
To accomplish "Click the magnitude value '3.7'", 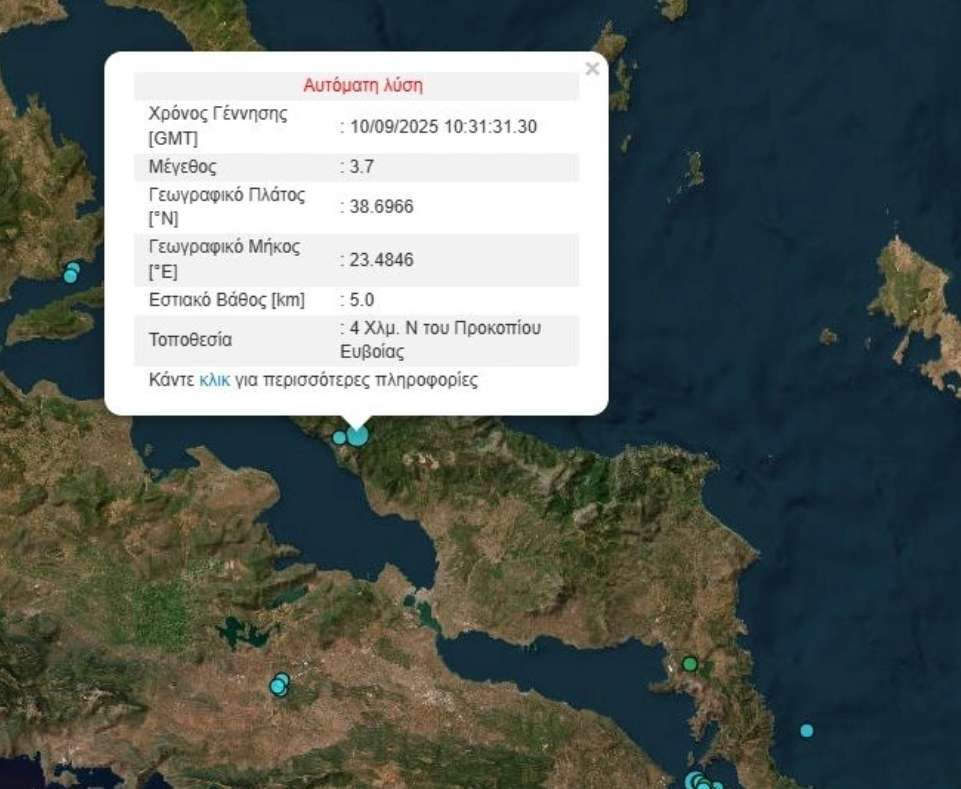I will pos(362,167).
